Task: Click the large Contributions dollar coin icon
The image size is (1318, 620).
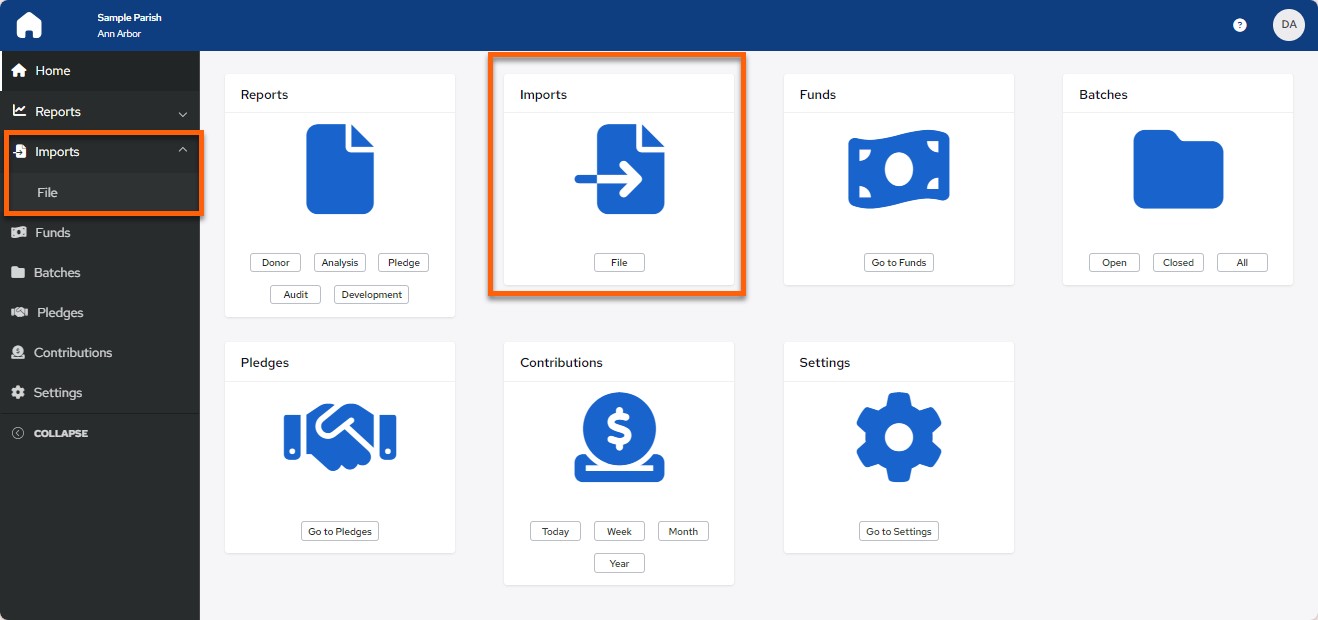Action: [620, 437]
